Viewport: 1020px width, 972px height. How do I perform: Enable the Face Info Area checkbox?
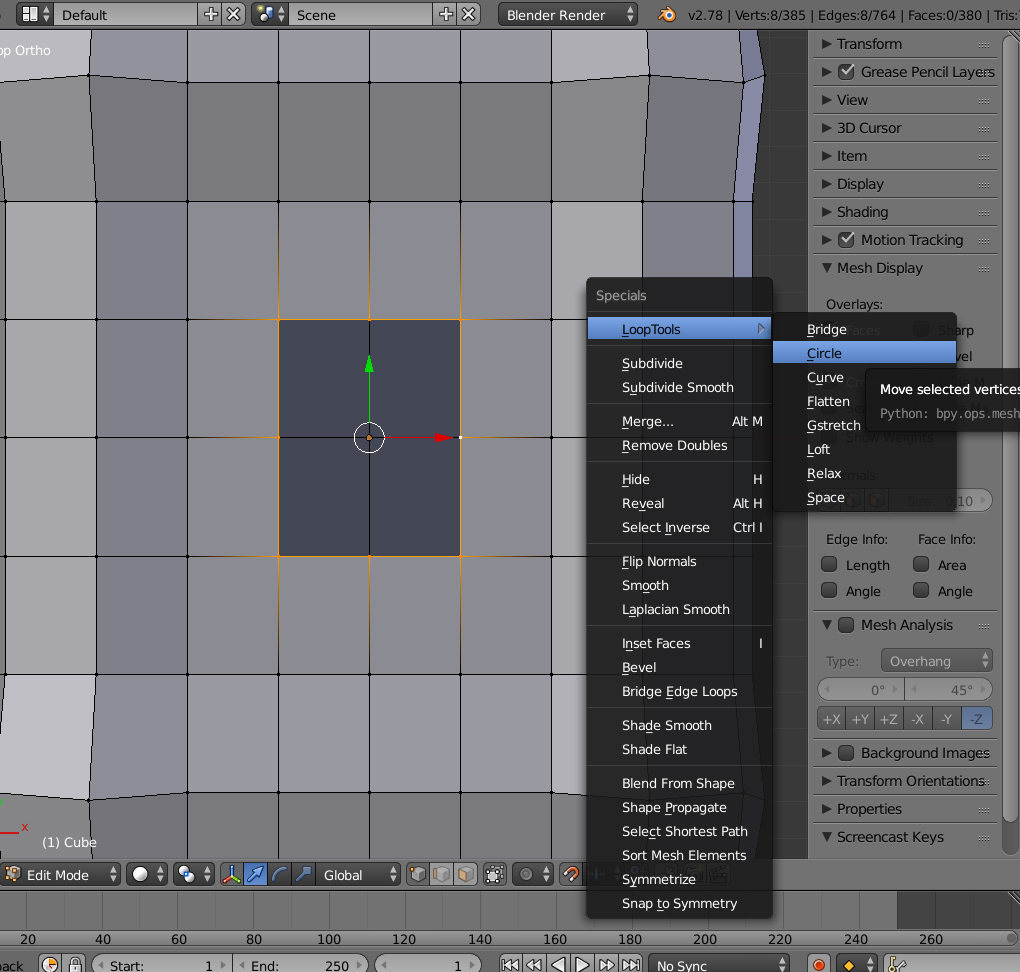[x=921, y=565]
